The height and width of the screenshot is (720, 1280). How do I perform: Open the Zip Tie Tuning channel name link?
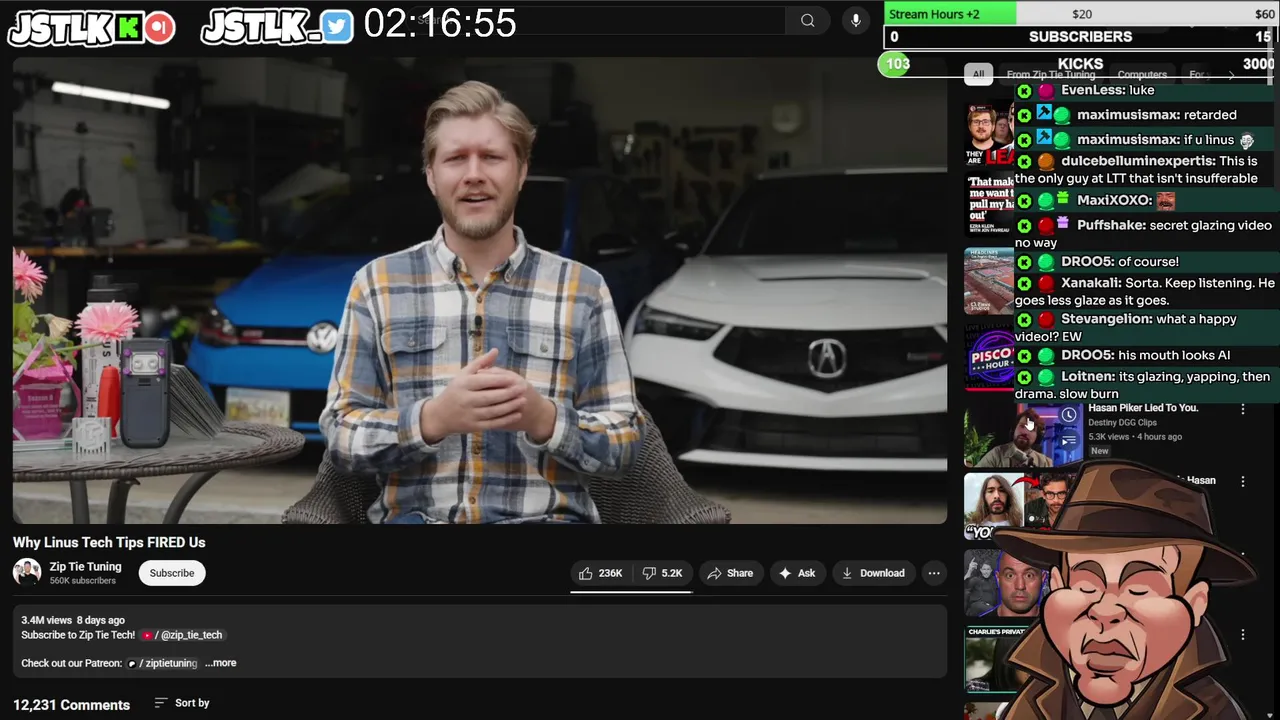point(85,567)
